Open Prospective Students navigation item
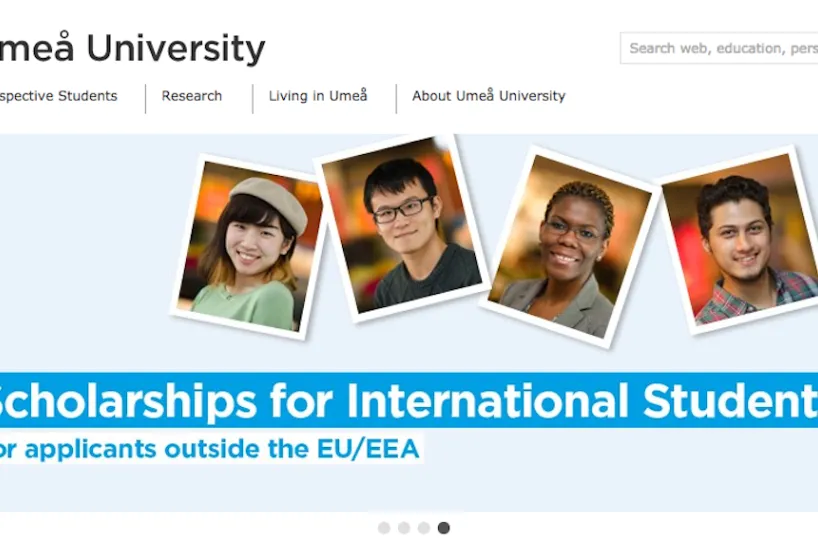Viewport: 818px width, 544px height. pos(58,96)
